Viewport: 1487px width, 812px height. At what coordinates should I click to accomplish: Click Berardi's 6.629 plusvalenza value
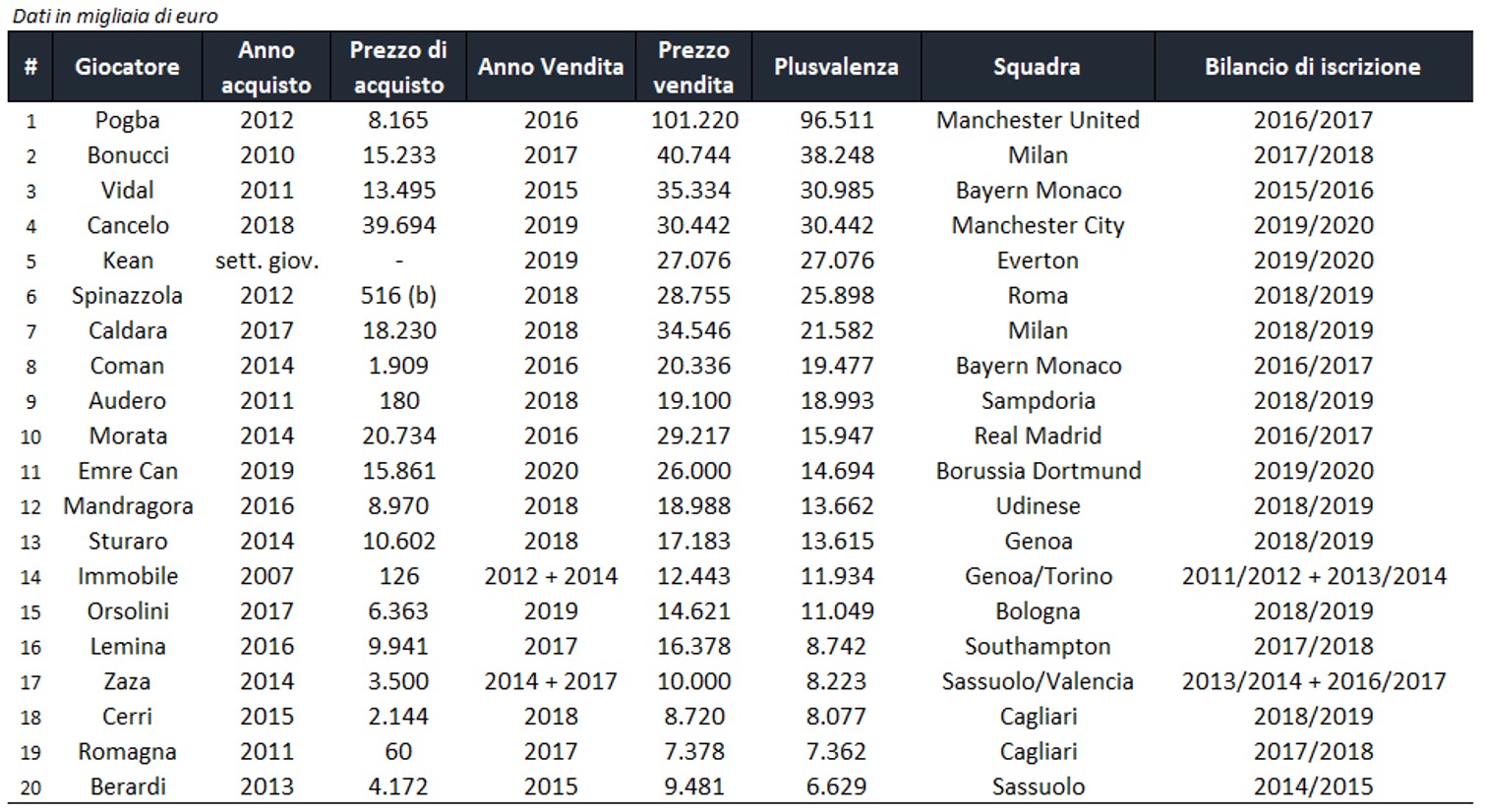(836, 786)
